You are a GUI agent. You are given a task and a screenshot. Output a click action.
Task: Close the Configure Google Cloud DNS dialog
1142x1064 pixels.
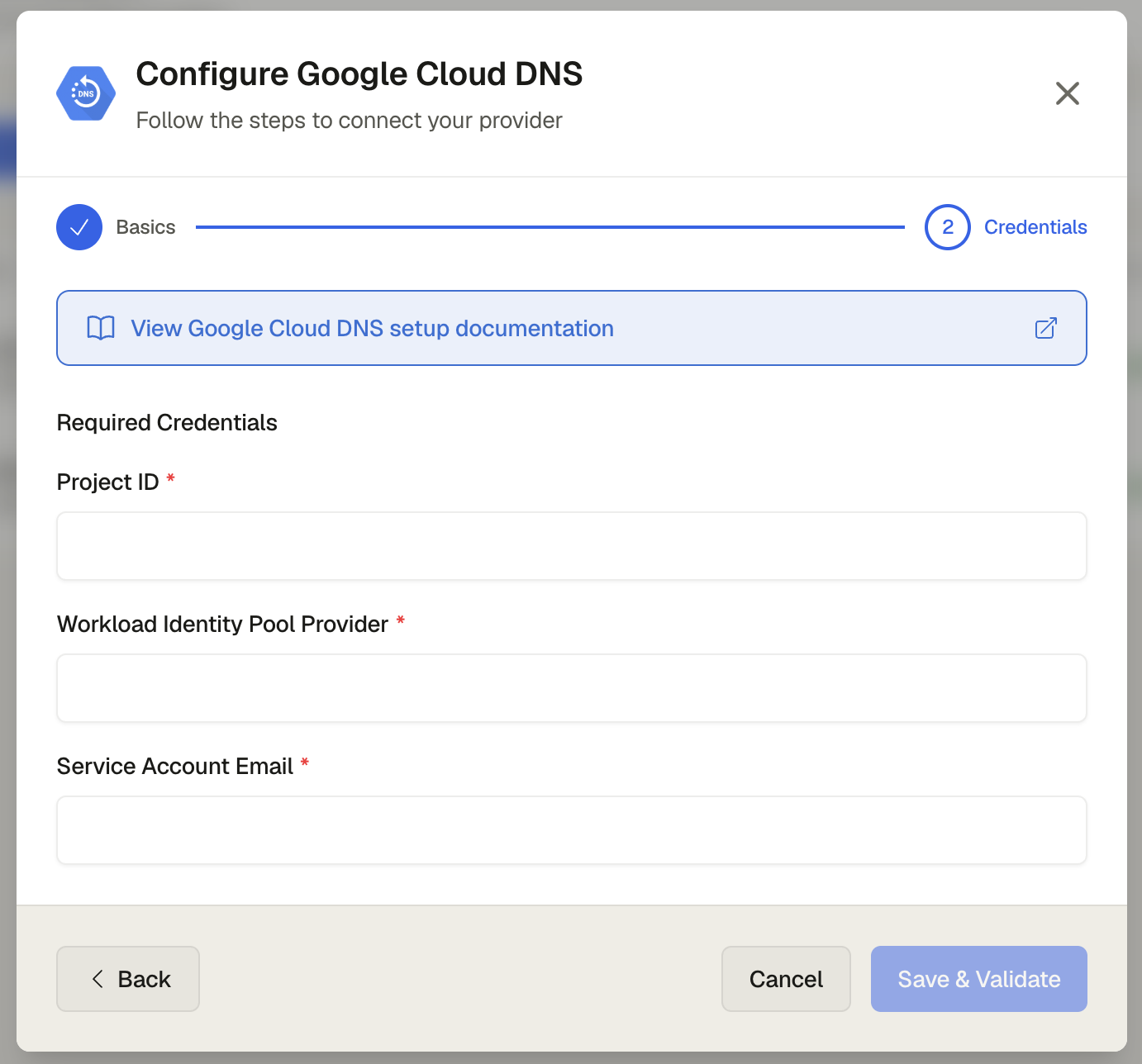pos(1067,93)
